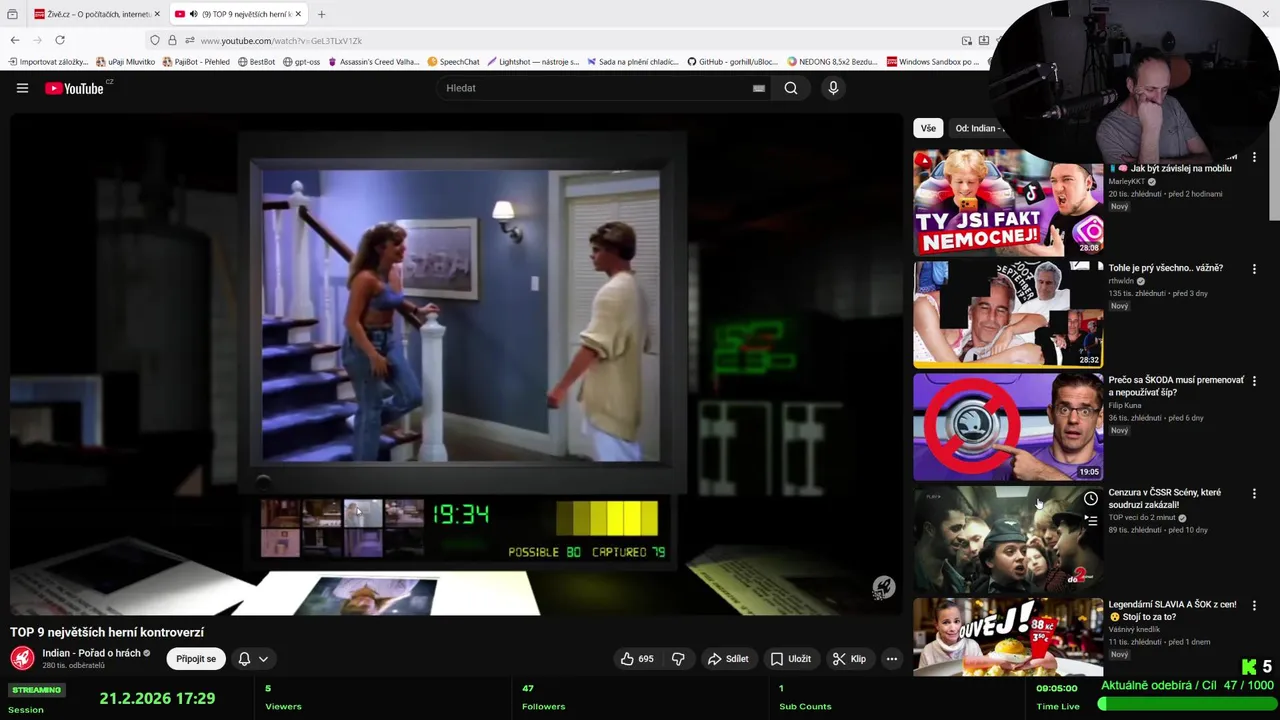Go to the YouTube home logo
The width and height of the screenshot is (1280, 720).
[x=74, y=88]
